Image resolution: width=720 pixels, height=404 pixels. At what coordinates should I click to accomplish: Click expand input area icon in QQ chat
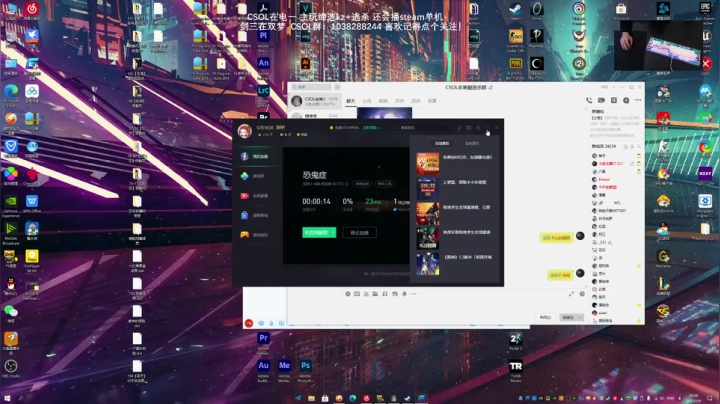571,294
